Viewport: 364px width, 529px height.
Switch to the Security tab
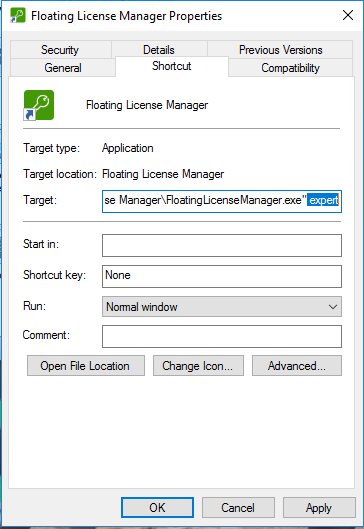60,50
